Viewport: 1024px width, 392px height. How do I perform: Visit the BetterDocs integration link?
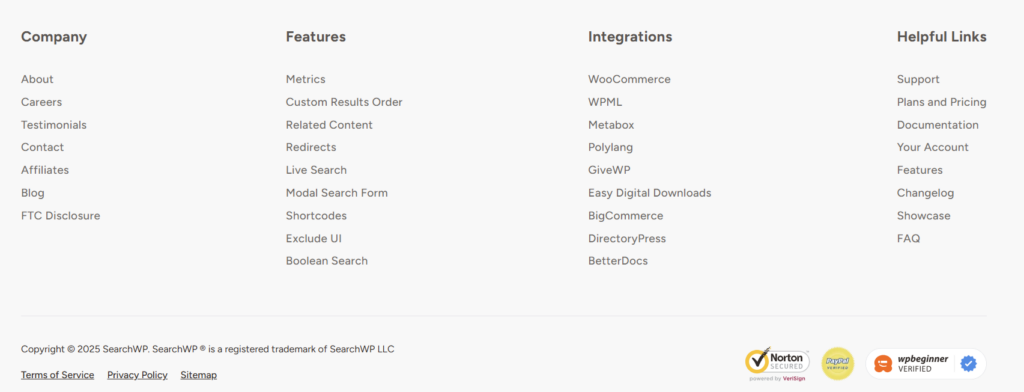pyautogui.click(x=618, y=261)
